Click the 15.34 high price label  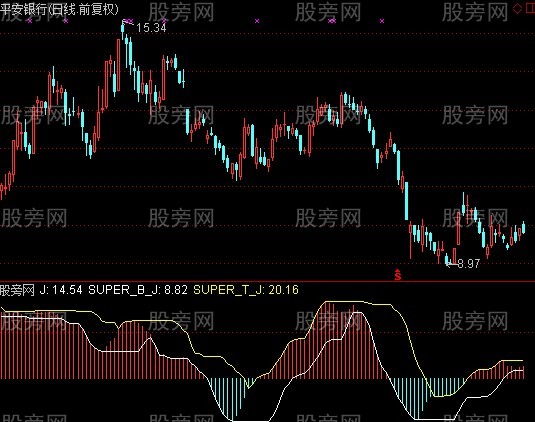(x=151, y=28)
